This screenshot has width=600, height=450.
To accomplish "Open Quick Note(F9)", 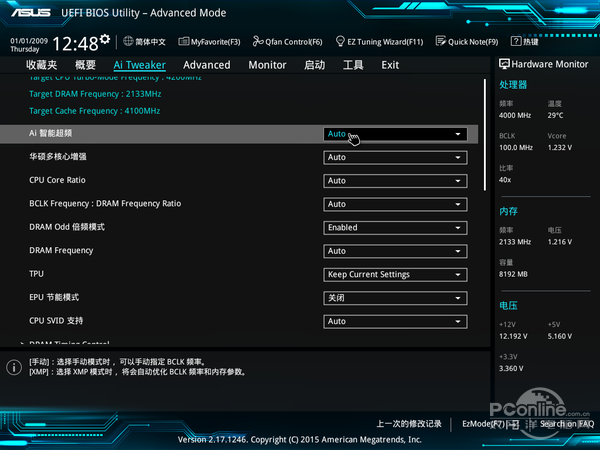I will pyautogui.click(x=467, y=41).
